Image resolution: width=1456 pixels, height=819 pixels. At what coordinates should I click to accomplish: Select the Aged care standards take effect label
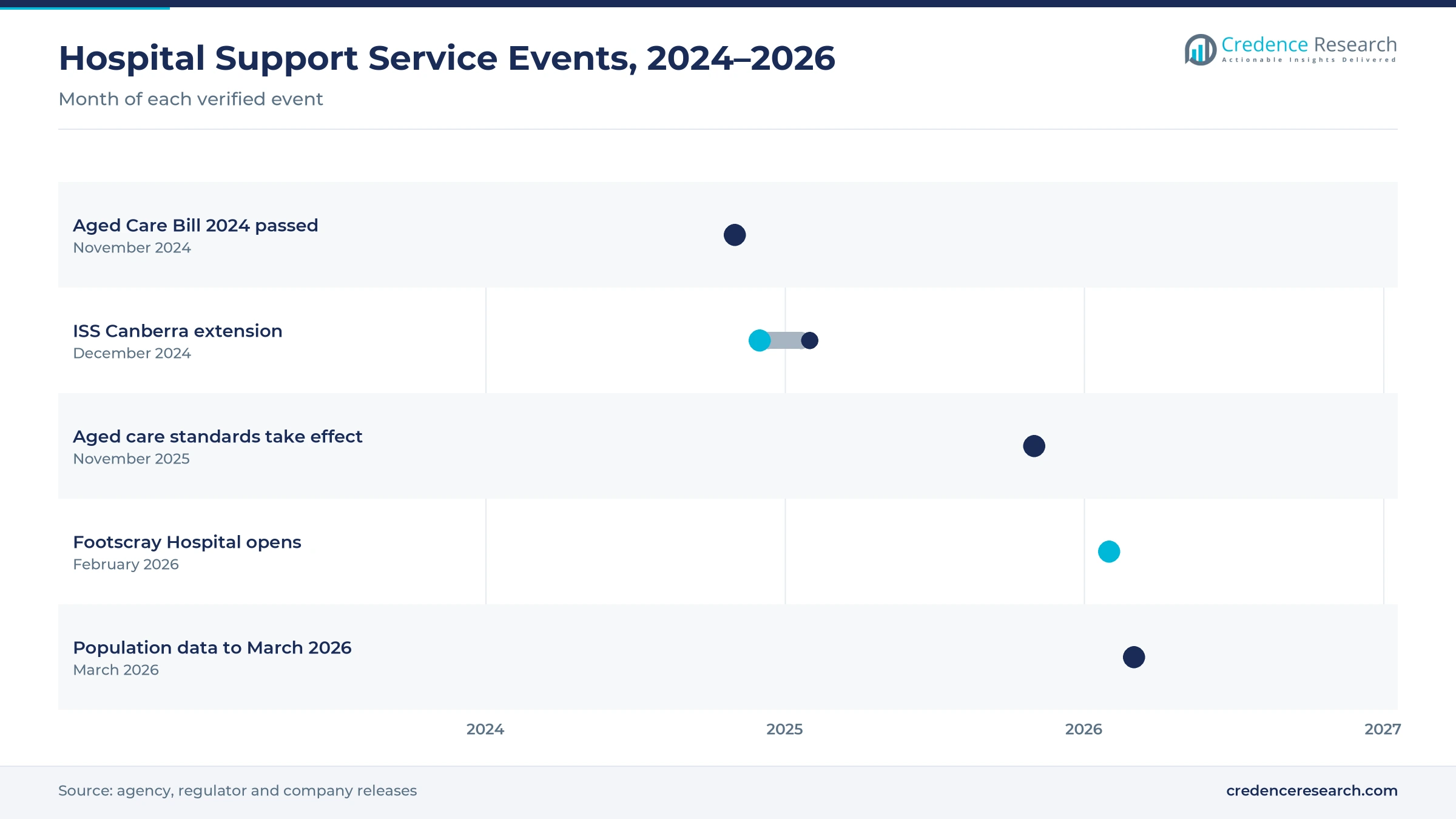[217, 436]
